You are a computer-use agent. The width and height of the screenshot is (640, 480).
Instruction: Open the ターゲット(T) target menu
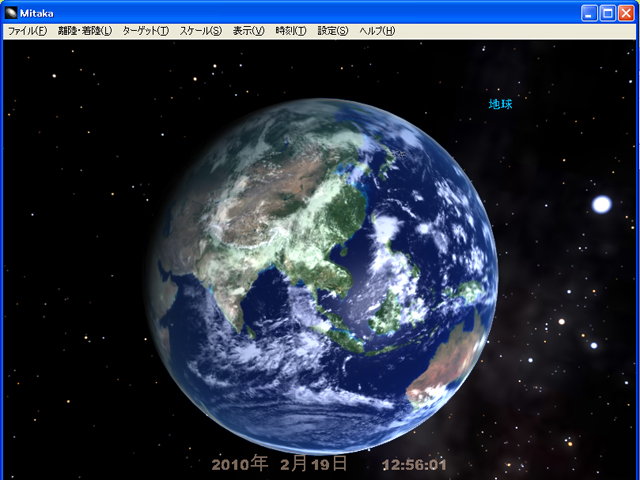[x=146, y=31]
